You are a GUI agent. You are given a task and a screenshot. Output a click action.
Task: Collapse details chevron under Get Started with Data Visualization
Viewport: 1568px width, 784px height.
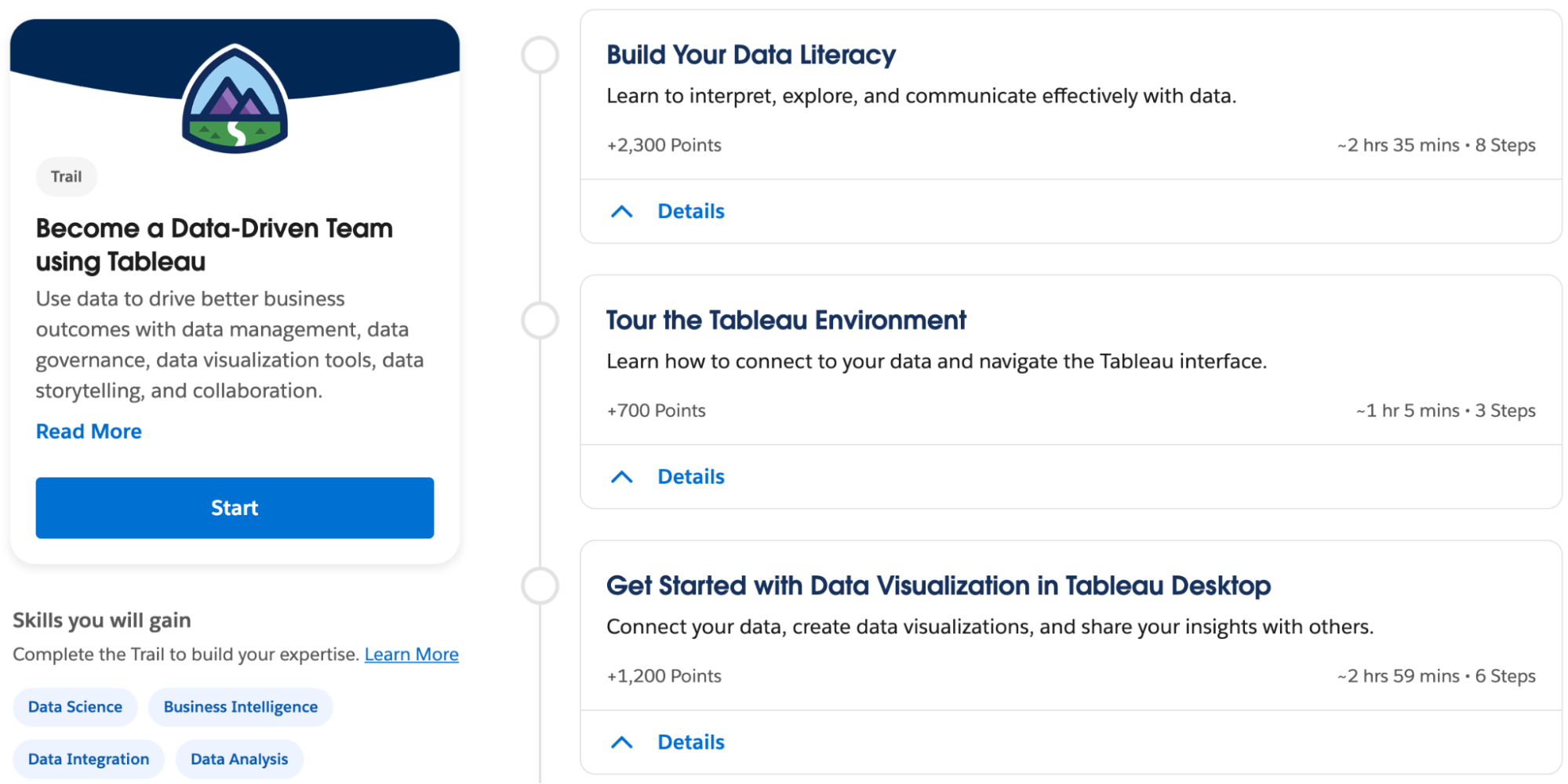[621, 742]
